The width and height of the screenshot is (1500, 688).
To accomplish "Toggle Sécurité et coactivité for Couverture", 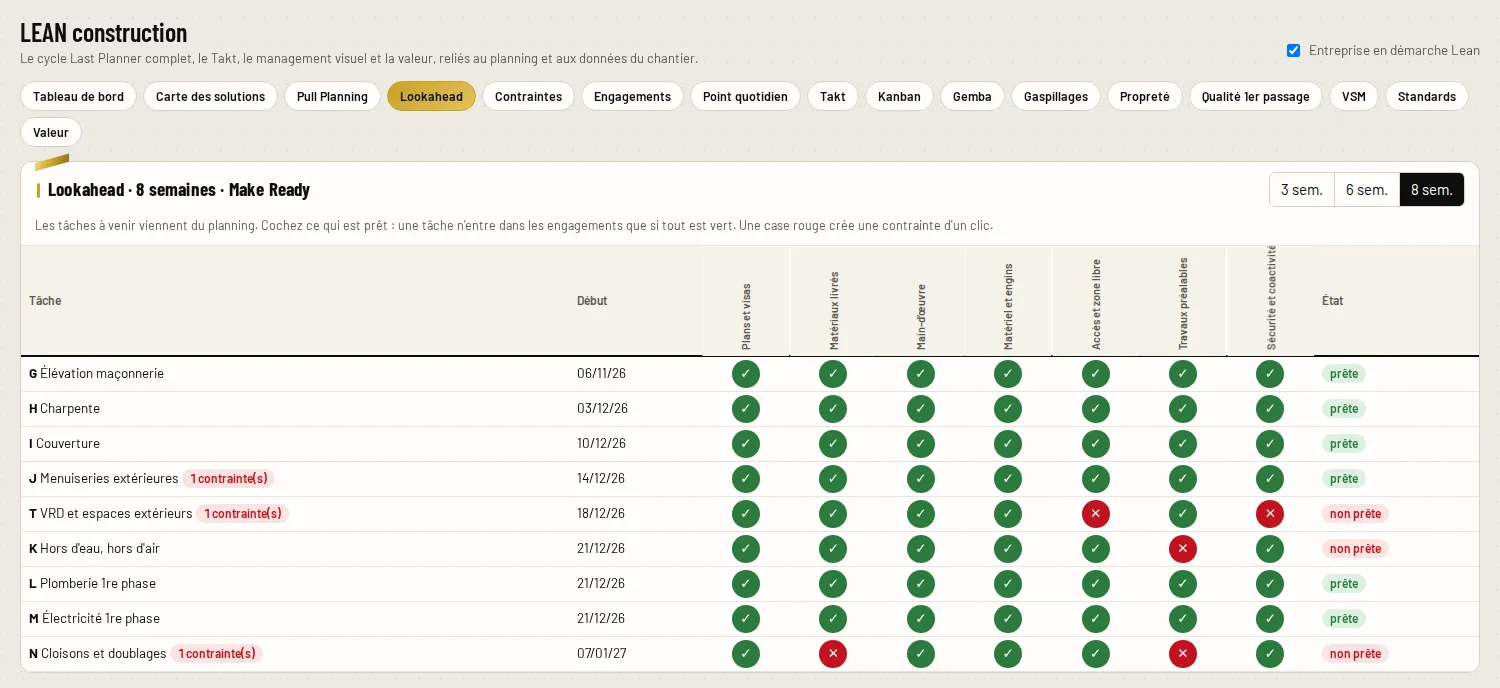I will [x=1270, y=444].
